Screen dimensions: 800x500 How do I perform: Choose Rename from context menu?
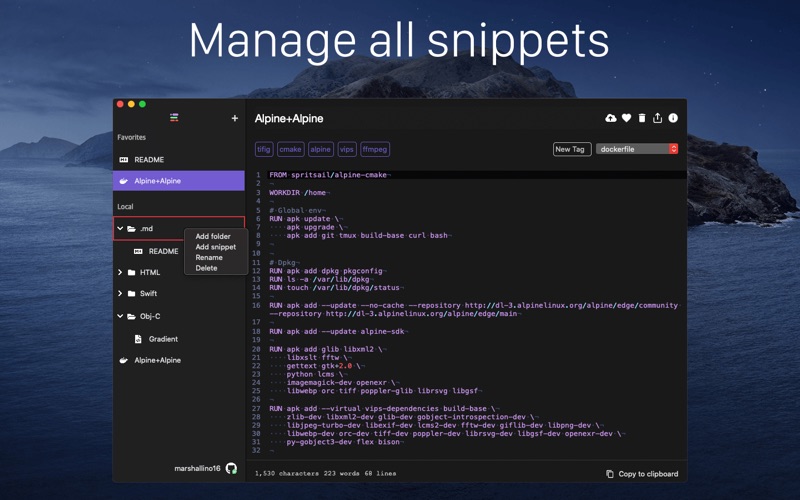coord(209,258)
